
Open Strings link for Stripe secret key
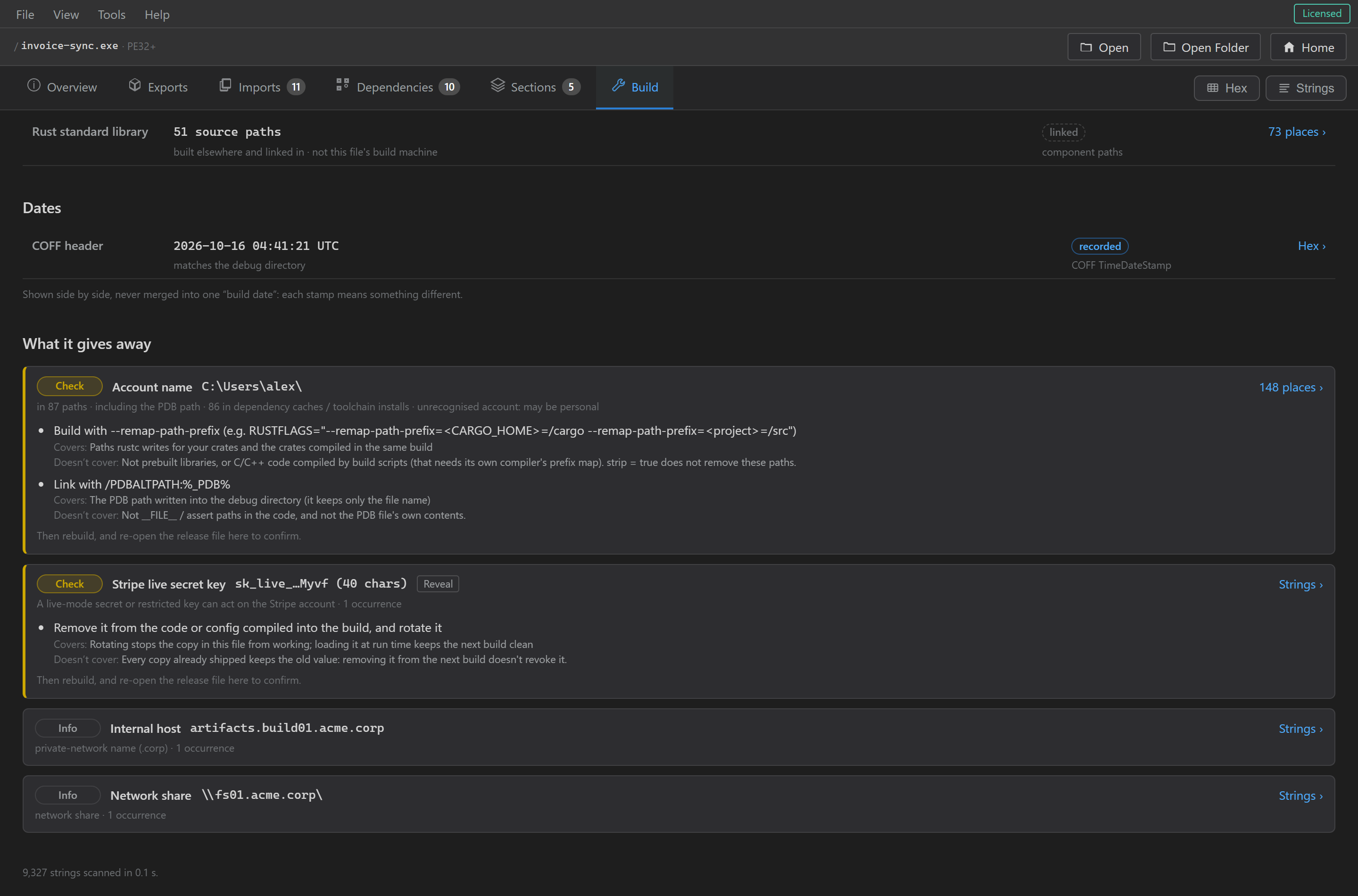click(x=1300, y=585)
